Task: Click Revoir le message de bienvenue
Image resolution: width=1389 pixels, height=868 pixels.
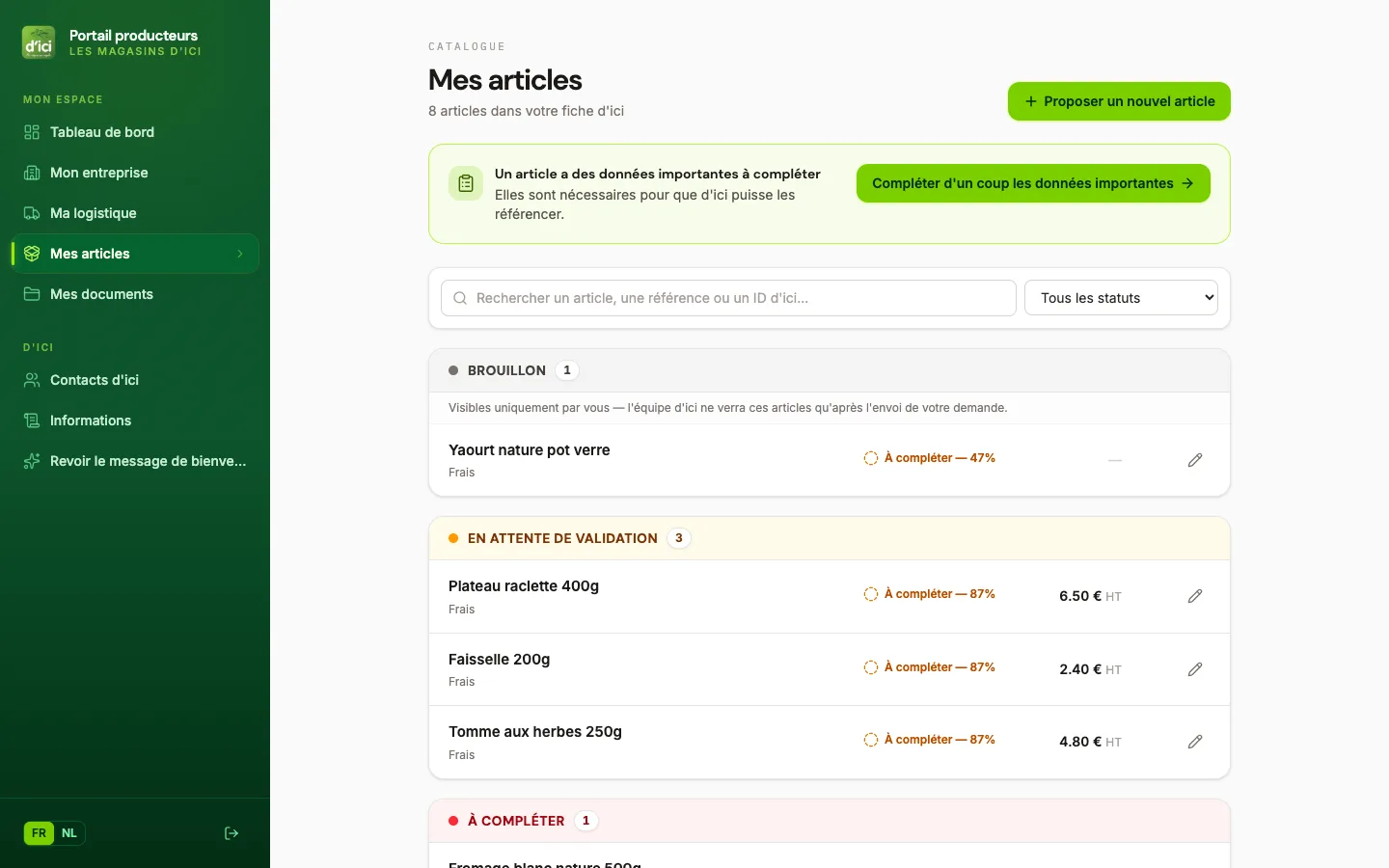Action: tap(135, 461)
